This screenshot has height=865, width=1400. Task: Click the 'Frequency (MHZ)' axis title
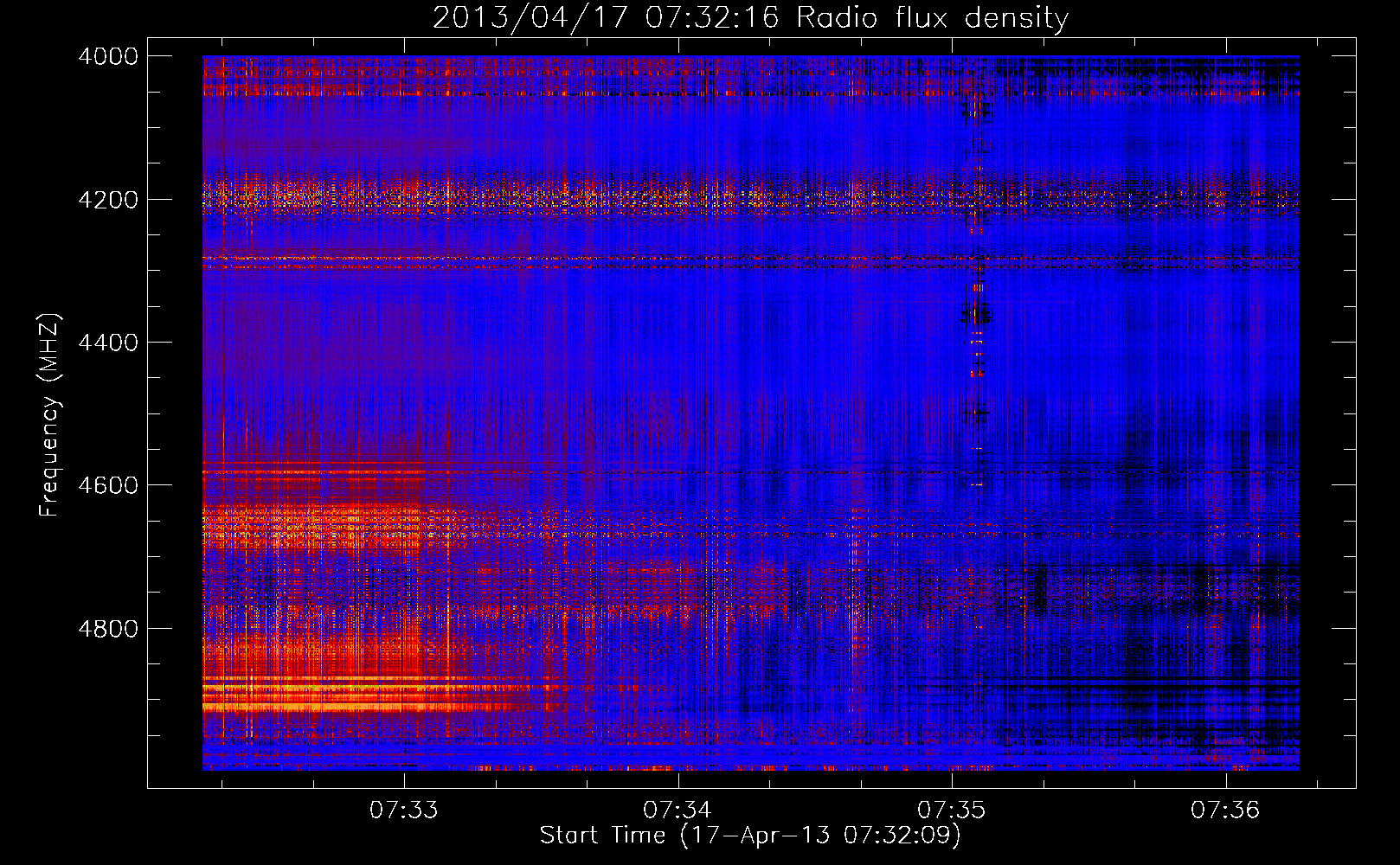coord(50,415)
